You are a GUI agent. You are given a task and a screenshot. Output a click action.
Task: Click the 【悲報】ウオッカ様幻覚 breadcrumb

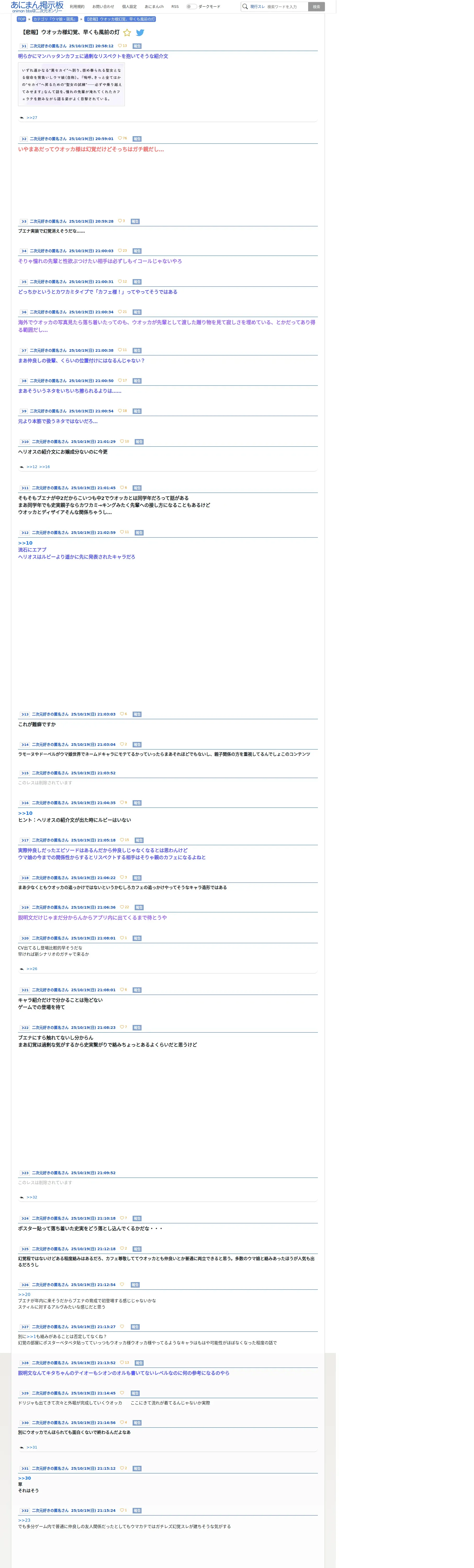tap(120, 19)
